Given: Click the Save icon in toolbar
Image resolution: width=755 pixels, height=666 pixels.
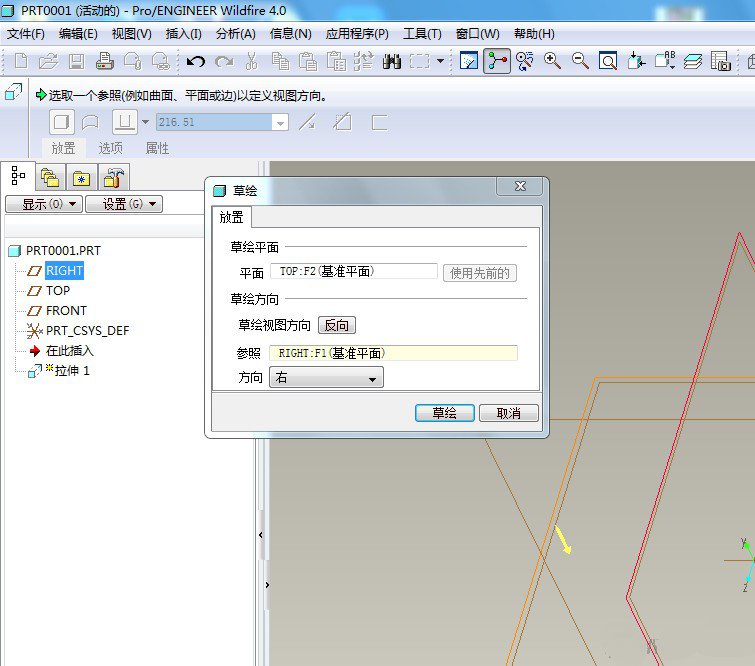Looking at the screenshot, I should coord(76,61).
